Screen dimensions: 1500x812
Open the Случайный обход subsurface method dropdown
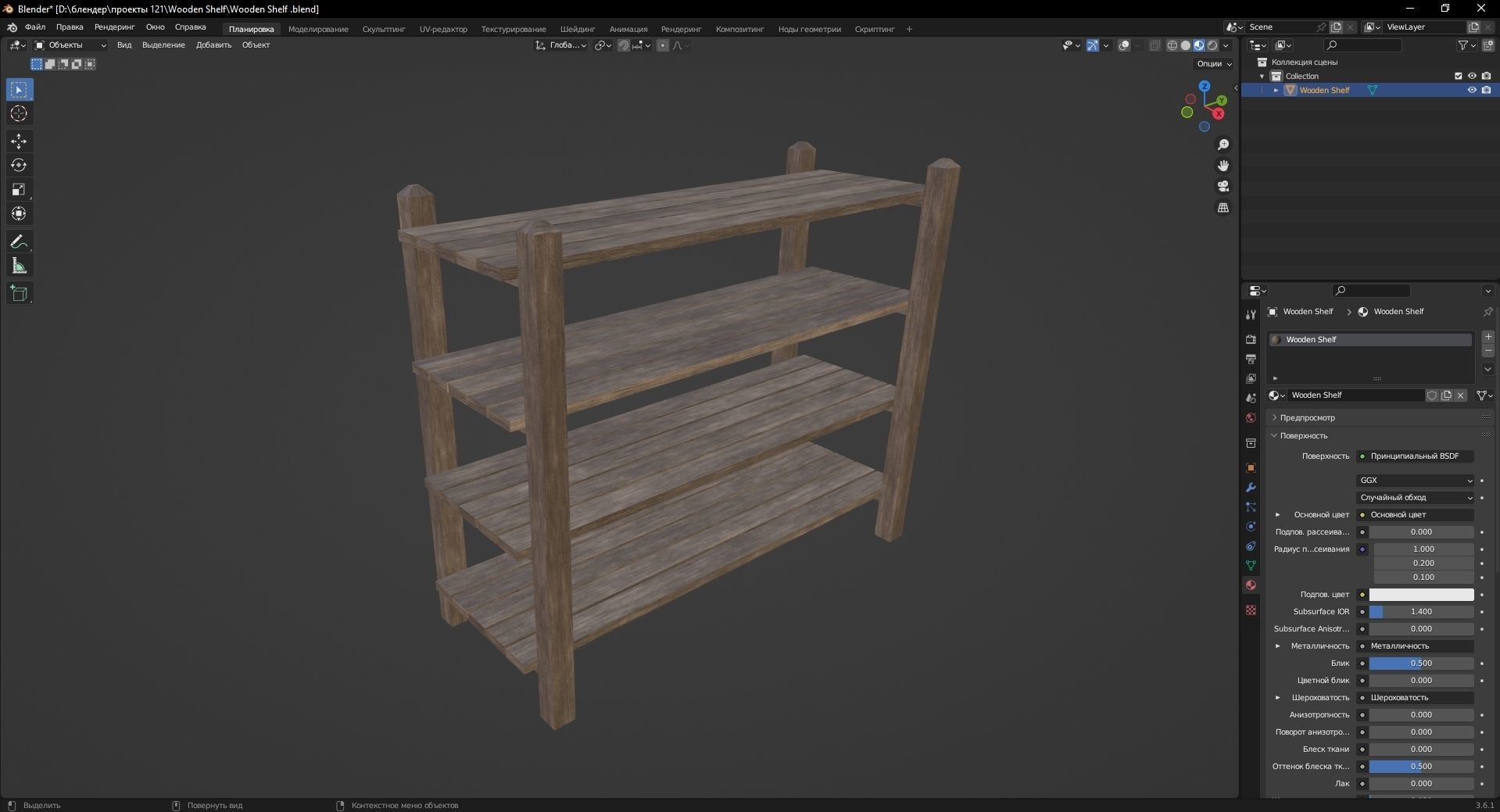pos(1416,498)
